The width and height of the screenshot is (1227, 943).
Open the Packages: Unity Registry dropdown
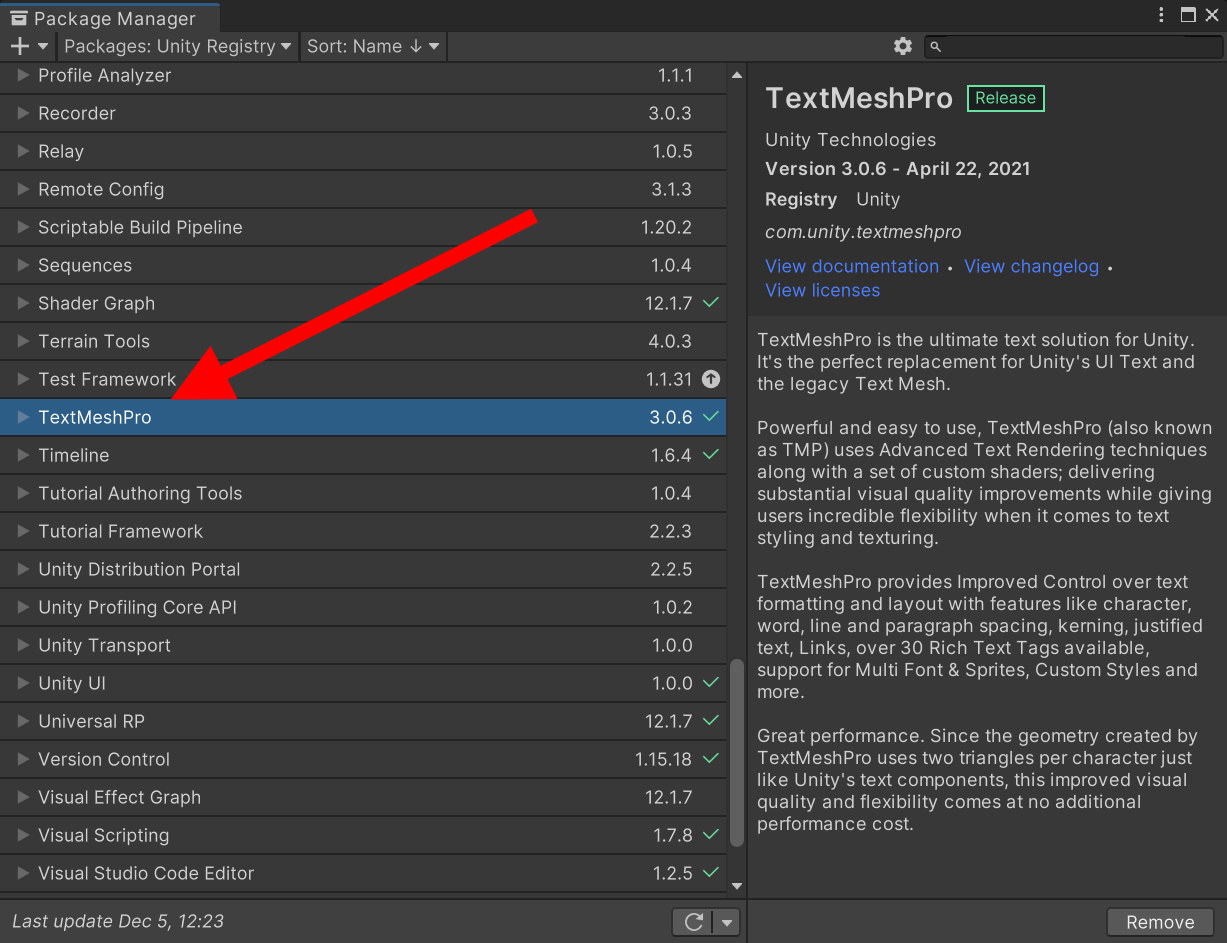[x=177, y=46]
